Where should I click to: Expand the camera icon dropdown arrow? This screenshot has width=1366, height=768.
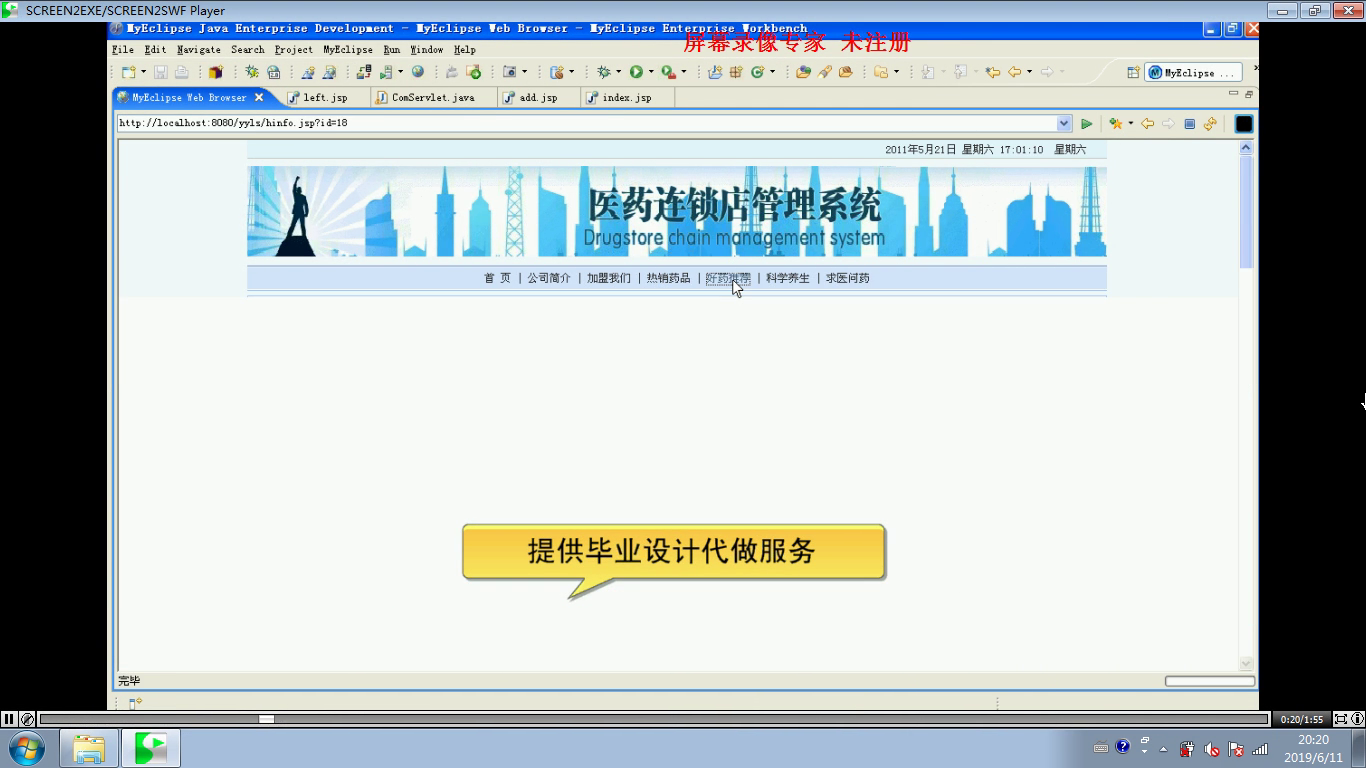tap(524, 72)
